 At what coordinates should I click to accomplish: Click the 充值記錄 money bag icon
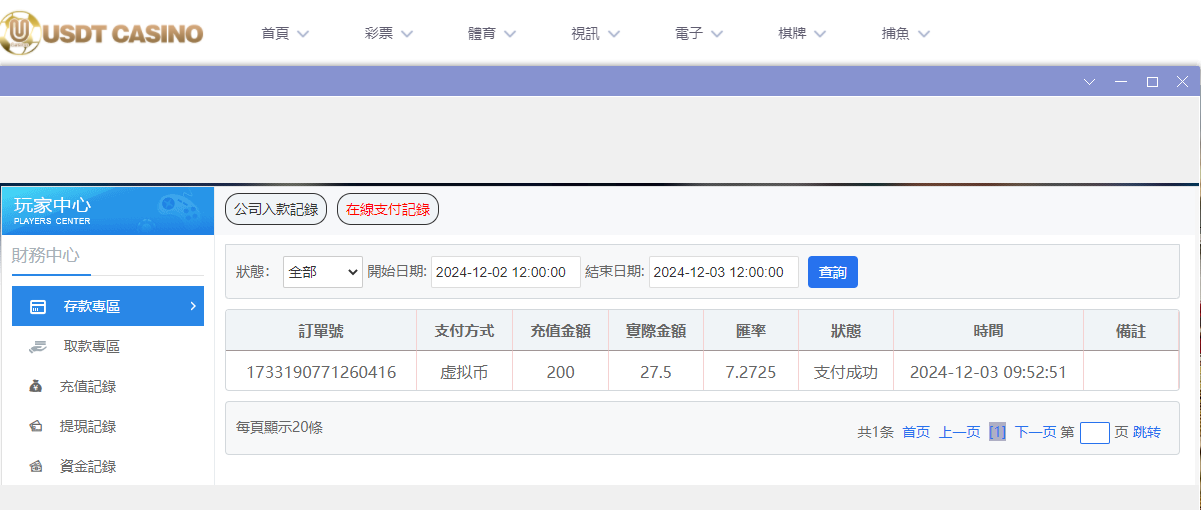(x=36, y=387)
